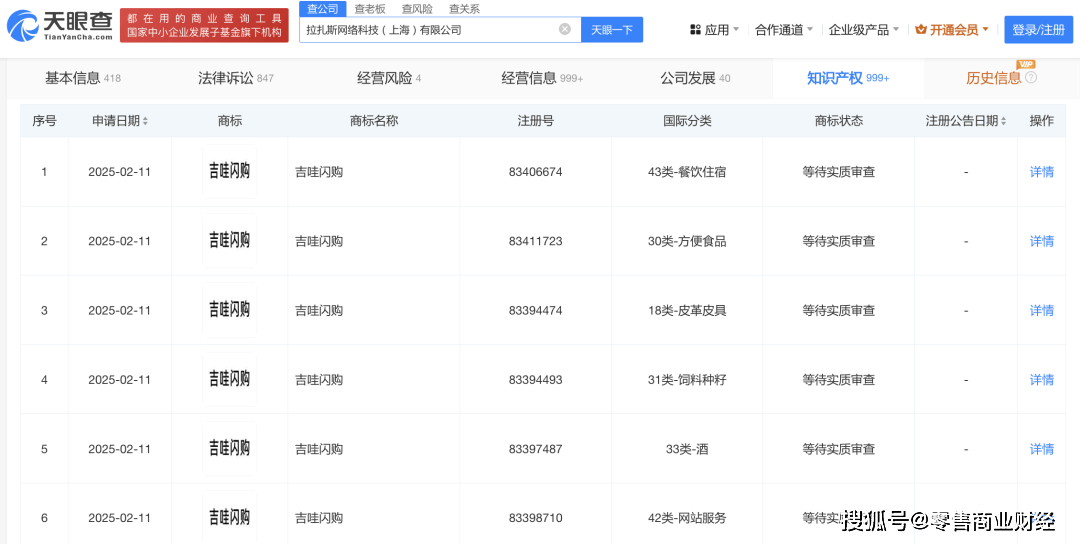
Task: Click the 登录/注册 button
Action: click(1039, 30)
